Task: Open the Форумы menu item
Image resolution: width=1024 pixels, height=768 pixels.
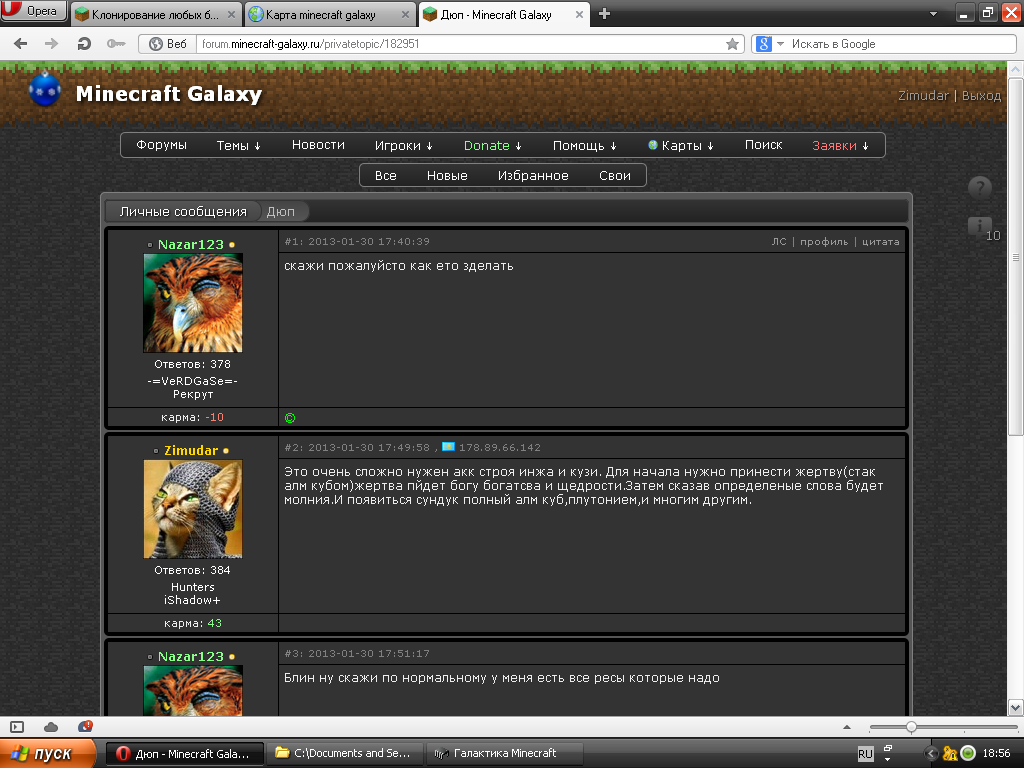Action: [161, 145]
